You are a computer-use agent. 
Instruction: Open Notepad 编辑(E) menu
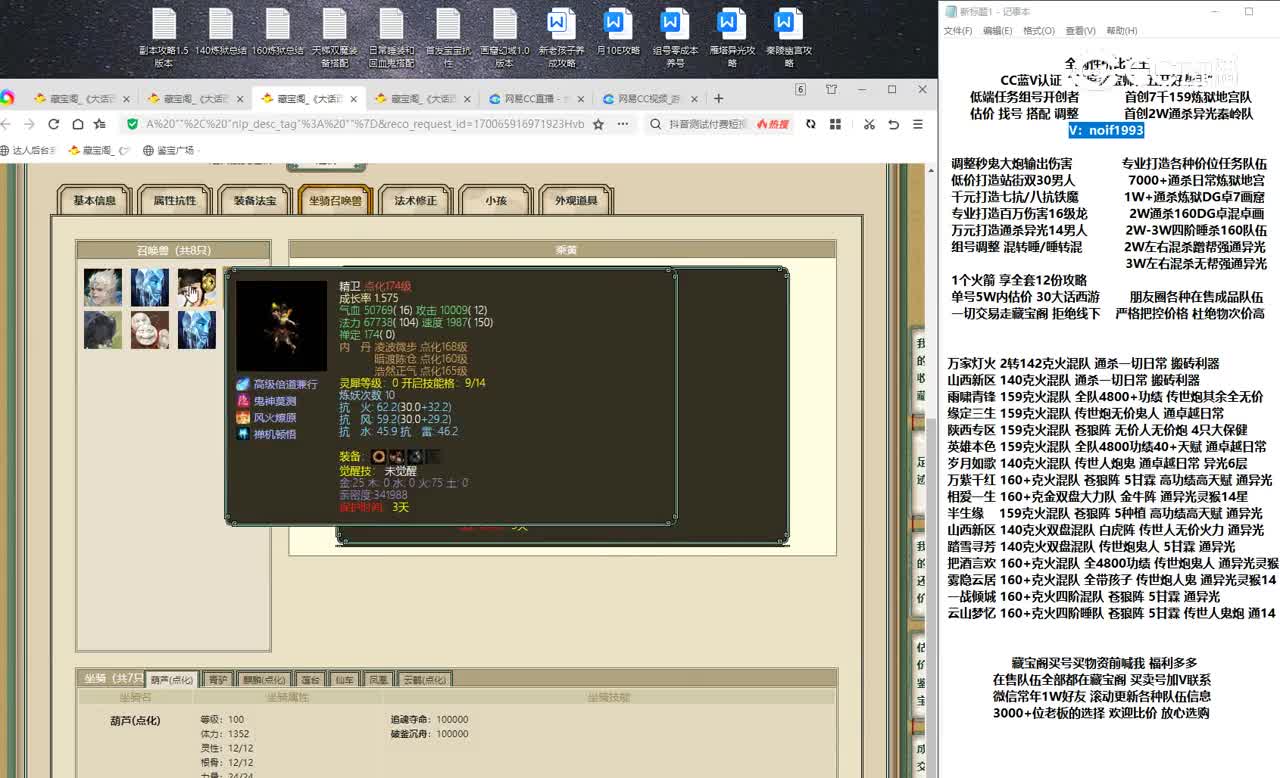coord(997,31)
